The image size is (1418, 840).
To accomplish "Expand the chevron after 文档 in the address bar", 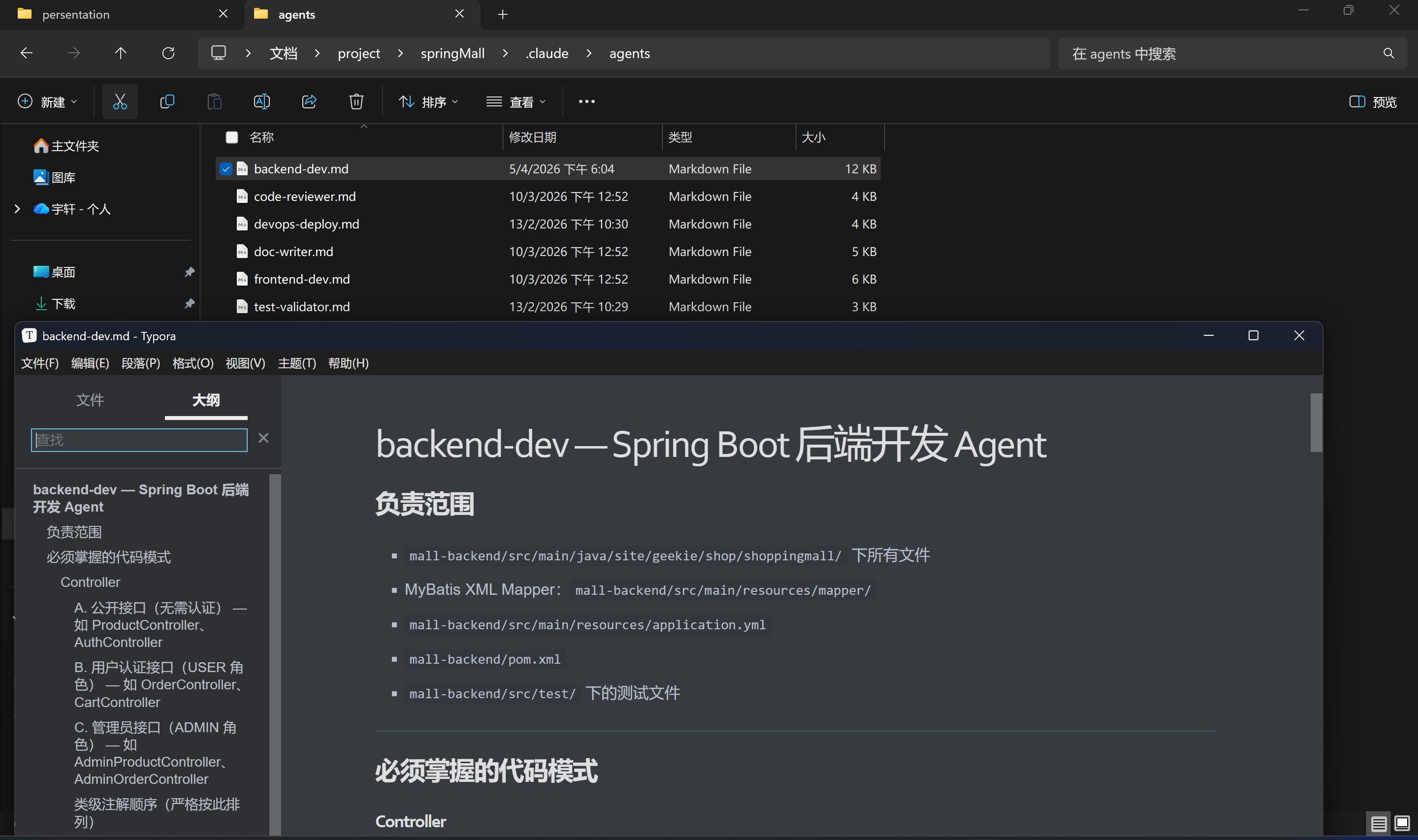I will click(317, 53).
